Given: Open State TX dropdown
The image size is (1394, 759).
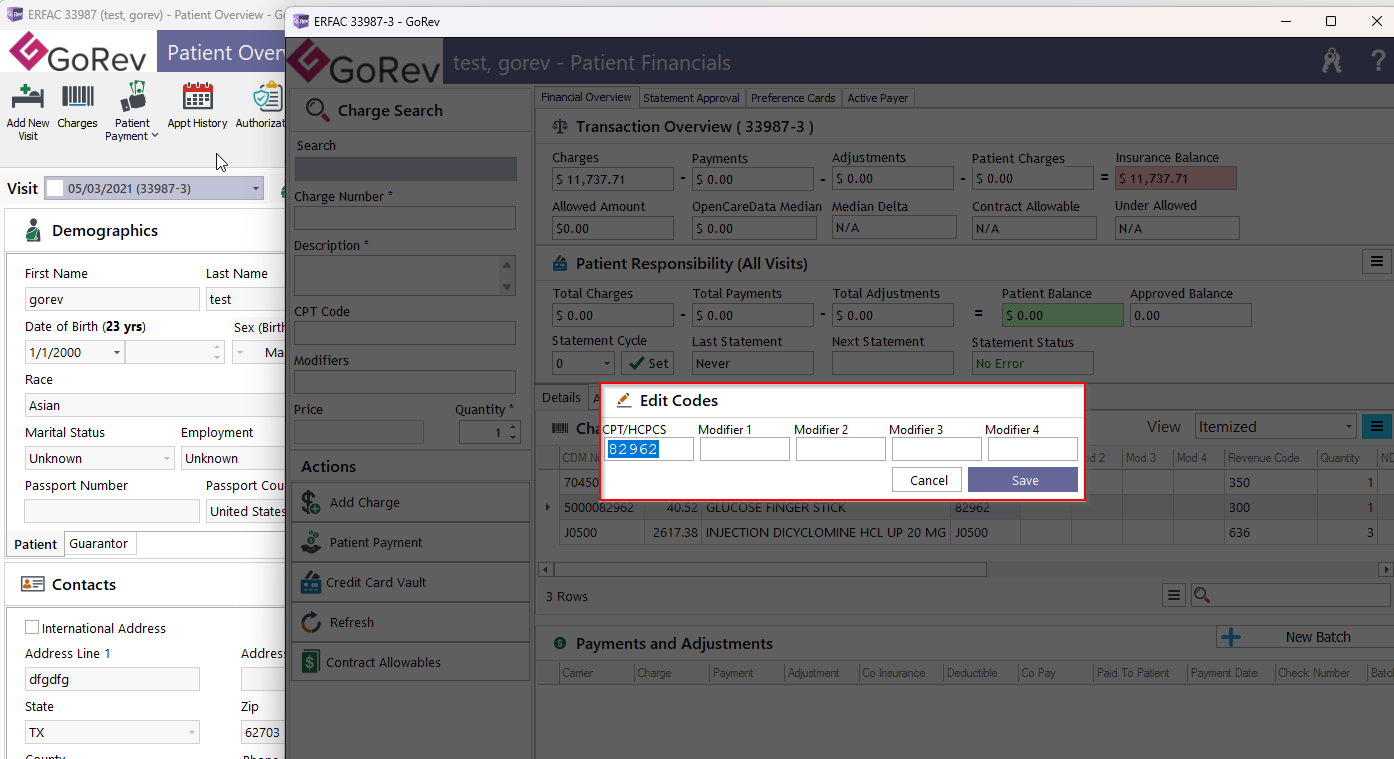Looking at the screenshot, I should coord(191,732).
